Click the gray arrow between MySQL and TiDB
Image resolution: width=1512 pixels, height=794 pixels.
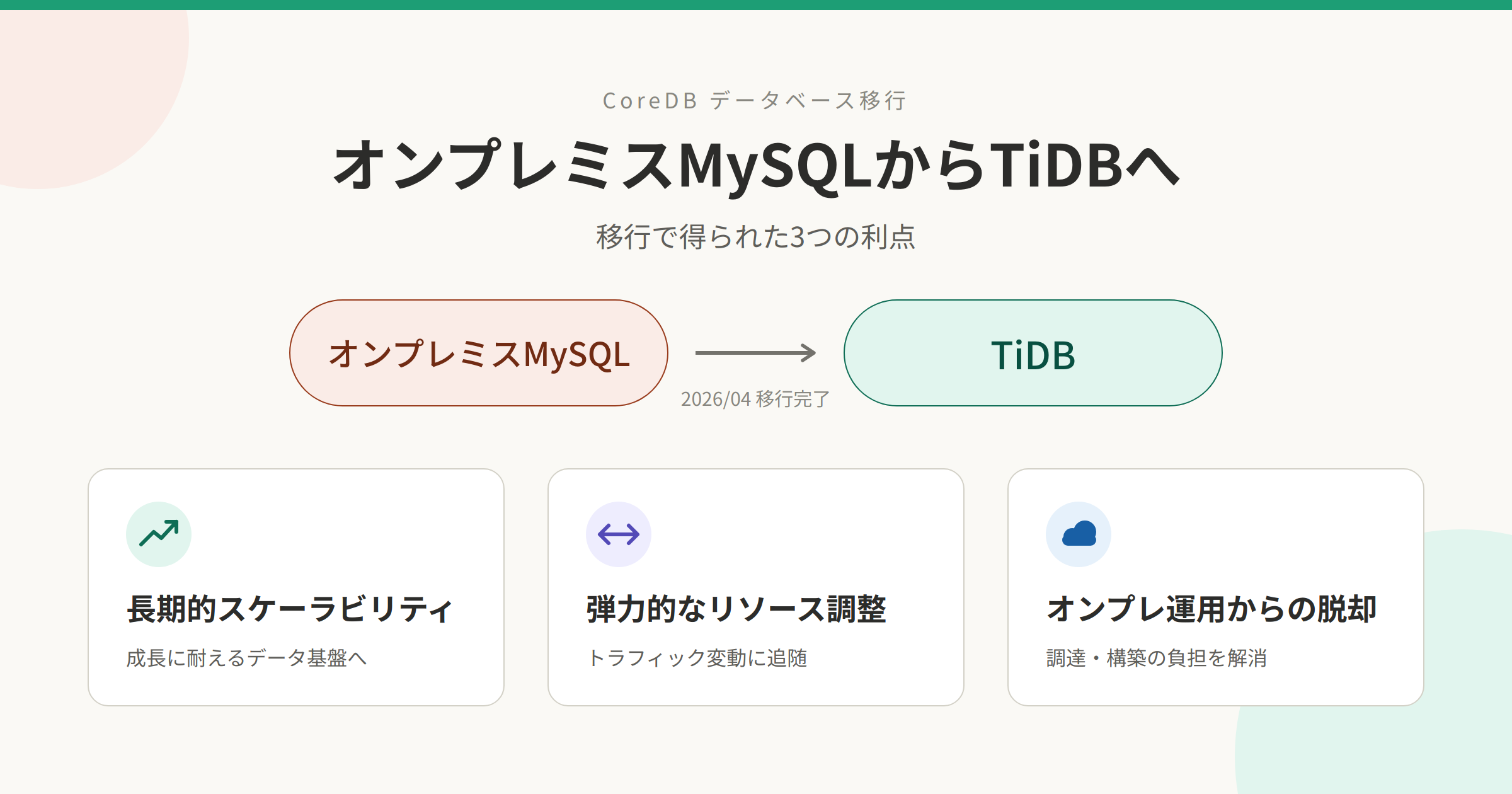pos(755,353)
